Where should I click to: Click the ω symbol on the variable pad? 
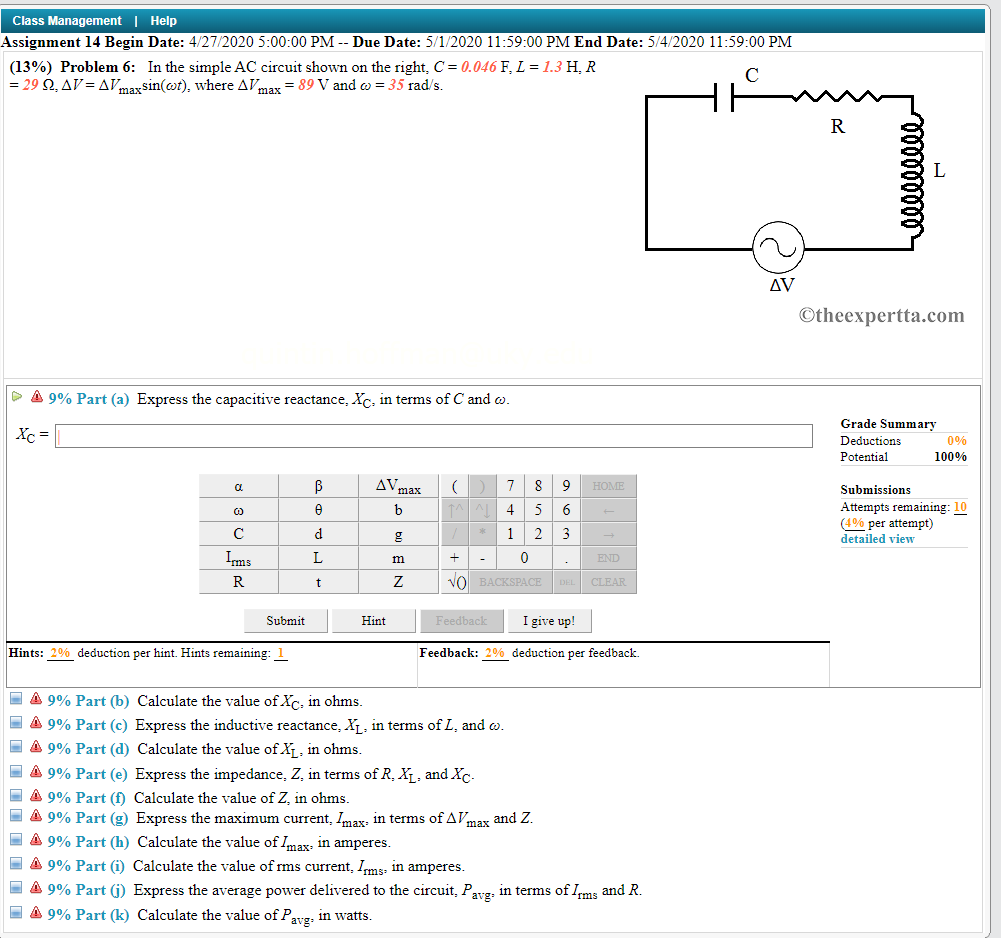point(238,510)
